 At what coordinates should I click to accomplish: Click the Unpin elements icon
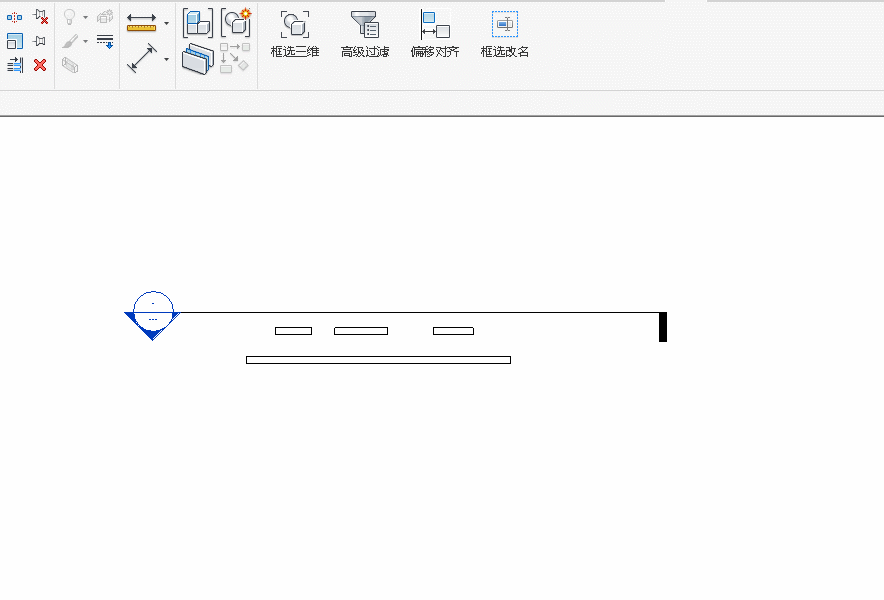click(40, 16)
